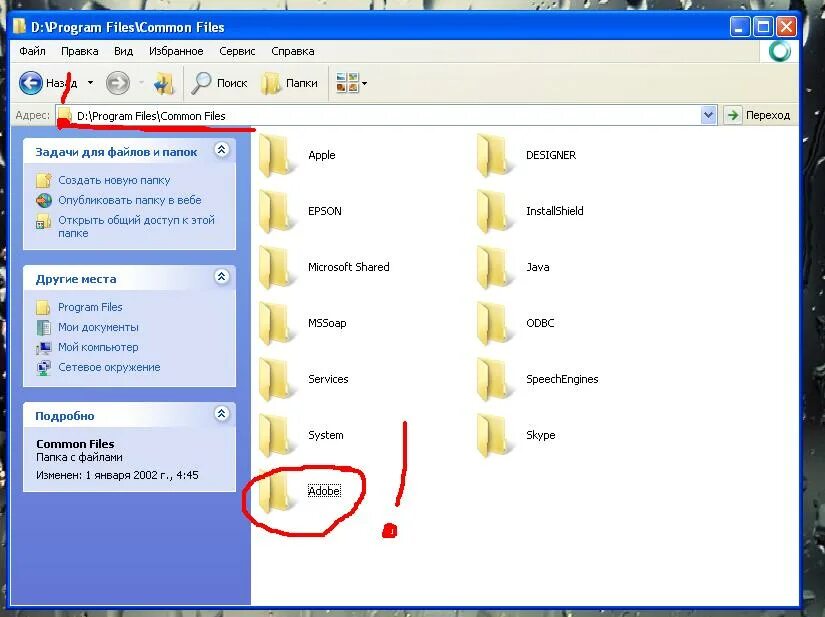Select the ODBC folder icon
Image resolution: width=825 pixels, height=617 pixels.
click(x=493, y=323)
